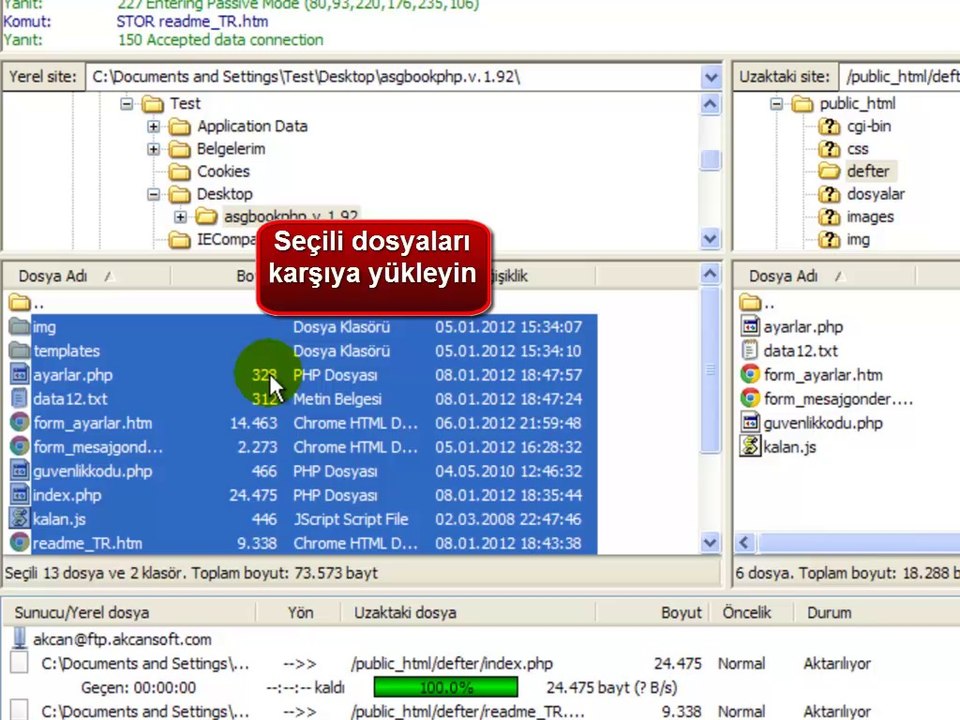Open the Yerel site path dropdown
This screenshot has height=720, width=960.
coord(711,77)
